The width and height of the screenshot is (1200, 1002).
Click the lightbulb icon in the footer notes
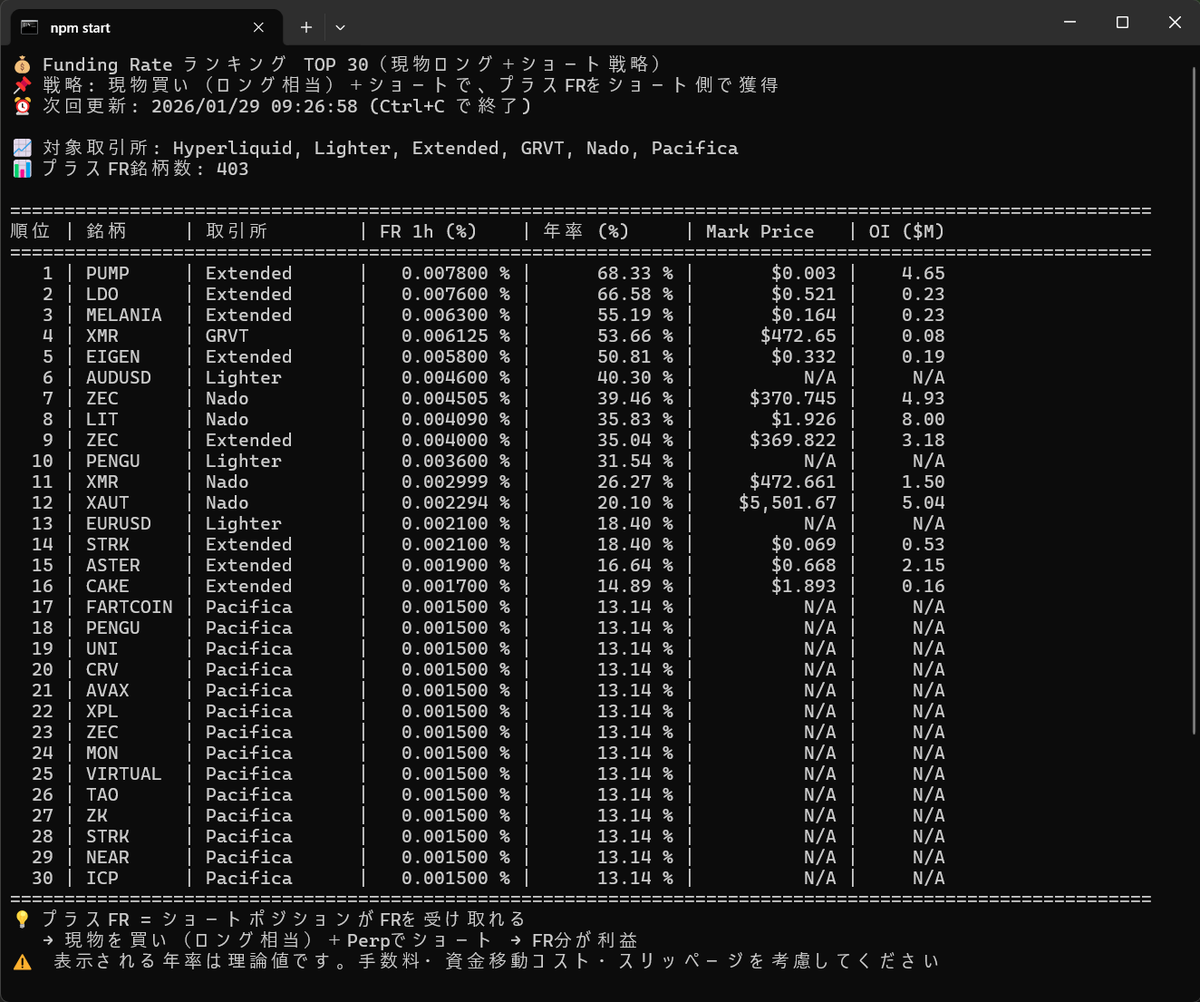coord(22,917)
